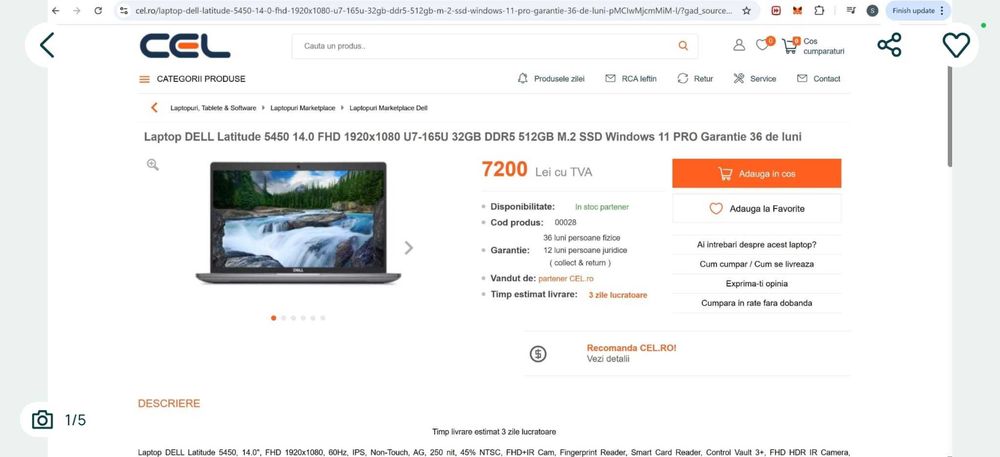Reload the page in the browser

pyautogui.click(x=98, y=11)
